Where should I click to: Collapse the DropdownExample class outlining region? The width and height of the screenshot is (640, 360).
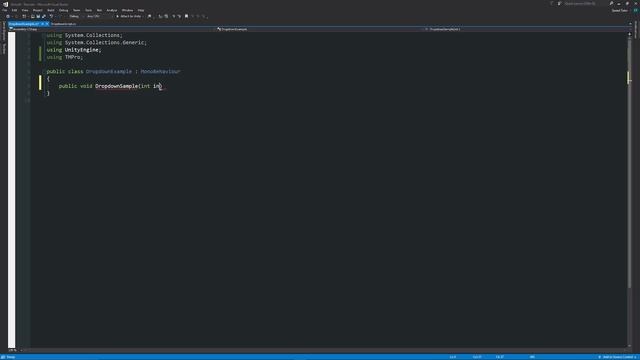point(43,71)
